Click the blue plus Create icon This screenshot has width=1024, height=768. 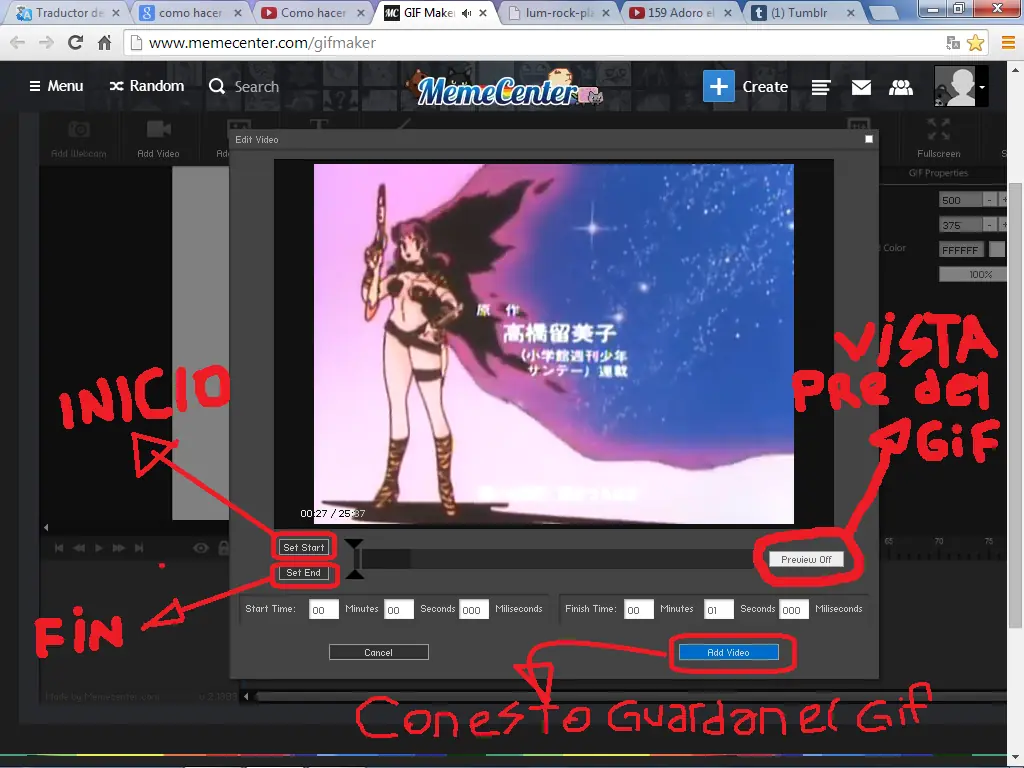click(x=718, y=86)
